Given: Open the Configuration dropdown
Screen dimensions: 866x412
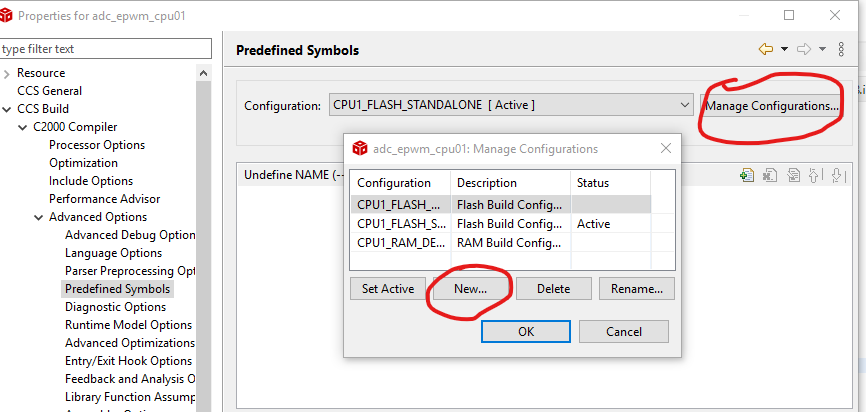Looking at the screenshot, I should click(684, 105).
